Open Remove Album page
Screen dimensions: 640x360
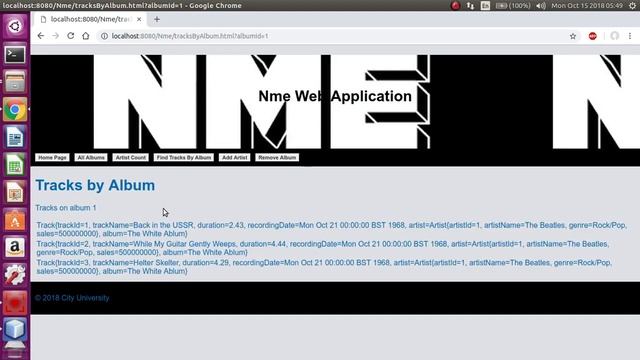tap(277, 158)
